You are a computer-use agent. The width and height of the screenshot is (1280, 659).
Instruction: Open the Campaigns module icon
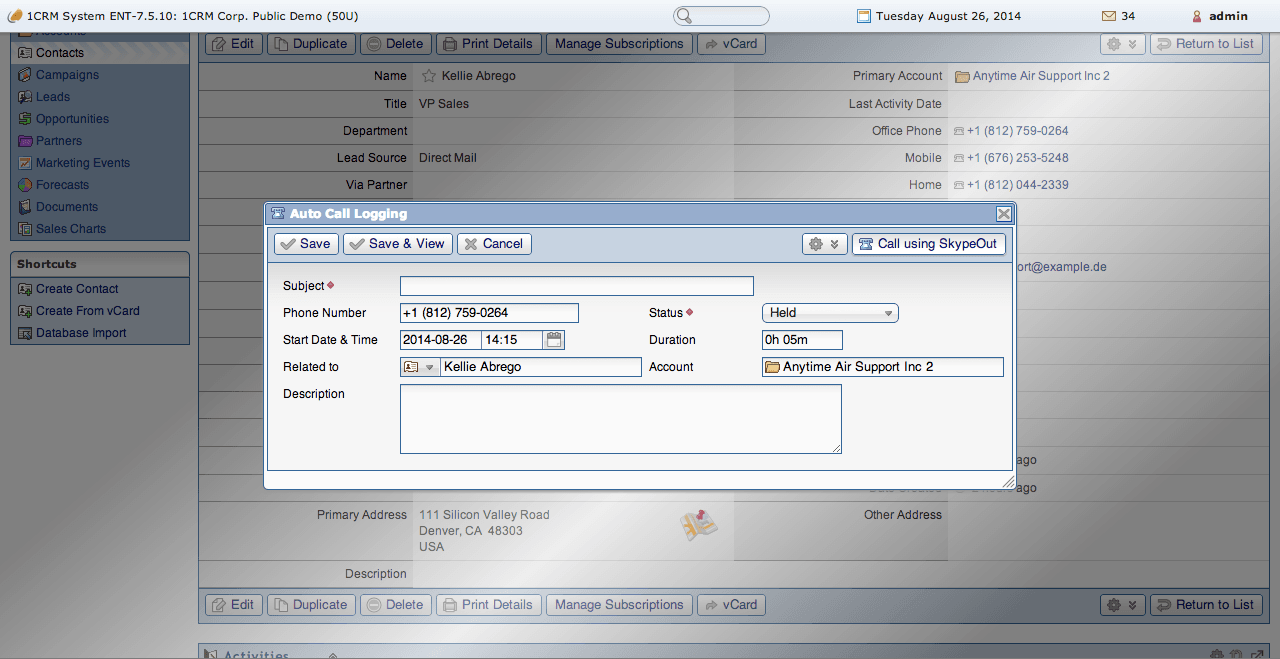pos(24,74)
